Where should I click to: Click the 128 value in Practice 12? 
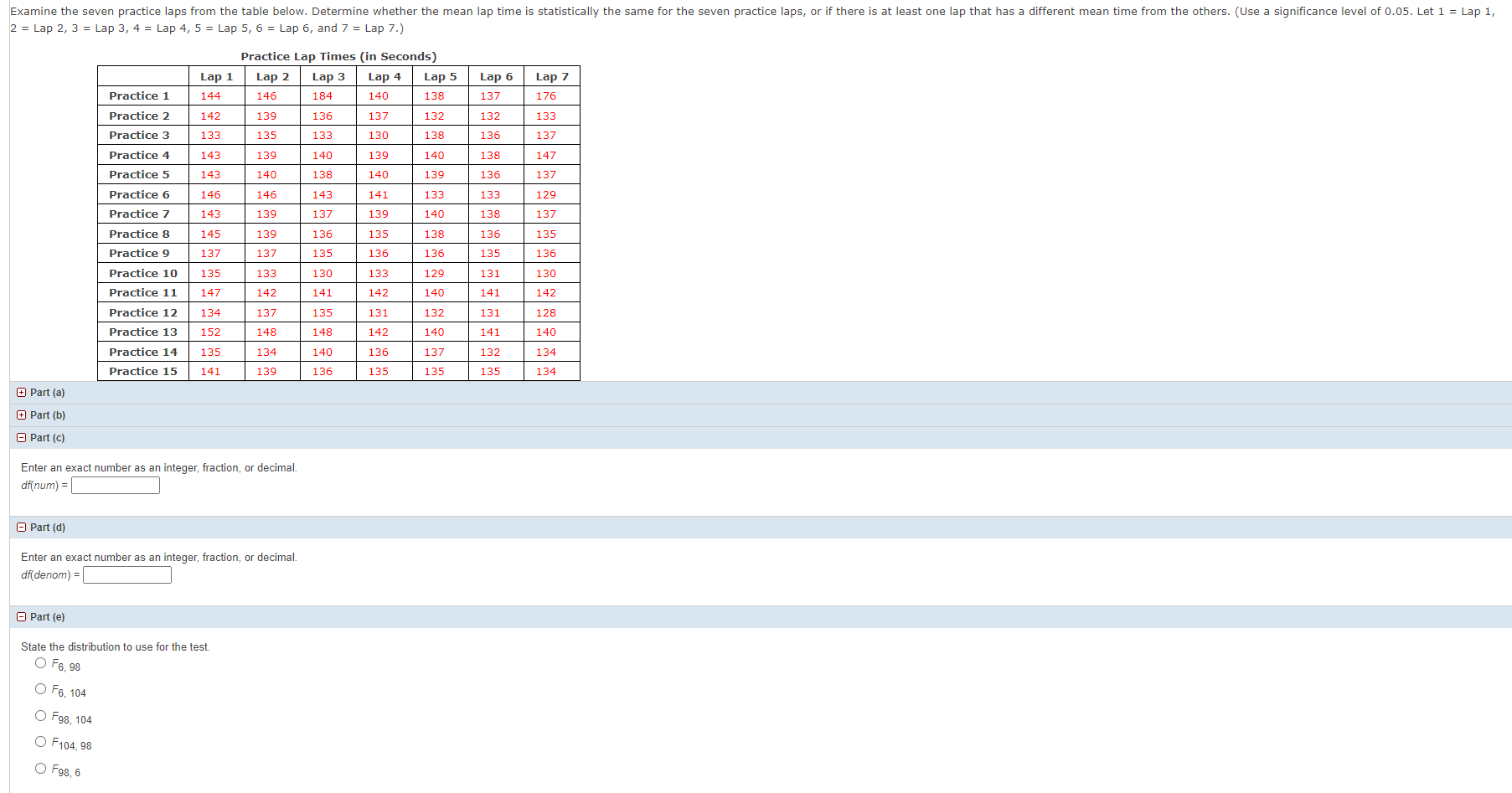[x=546, y=313]
